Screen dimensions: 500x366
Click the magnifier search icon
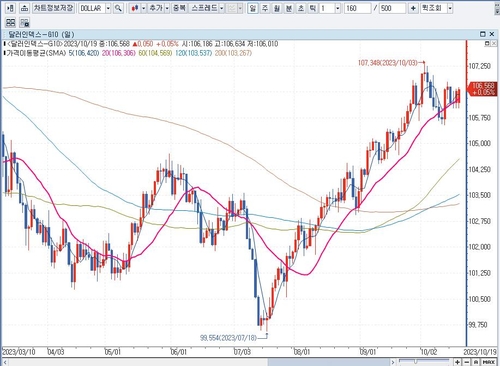tap(118, 8)
